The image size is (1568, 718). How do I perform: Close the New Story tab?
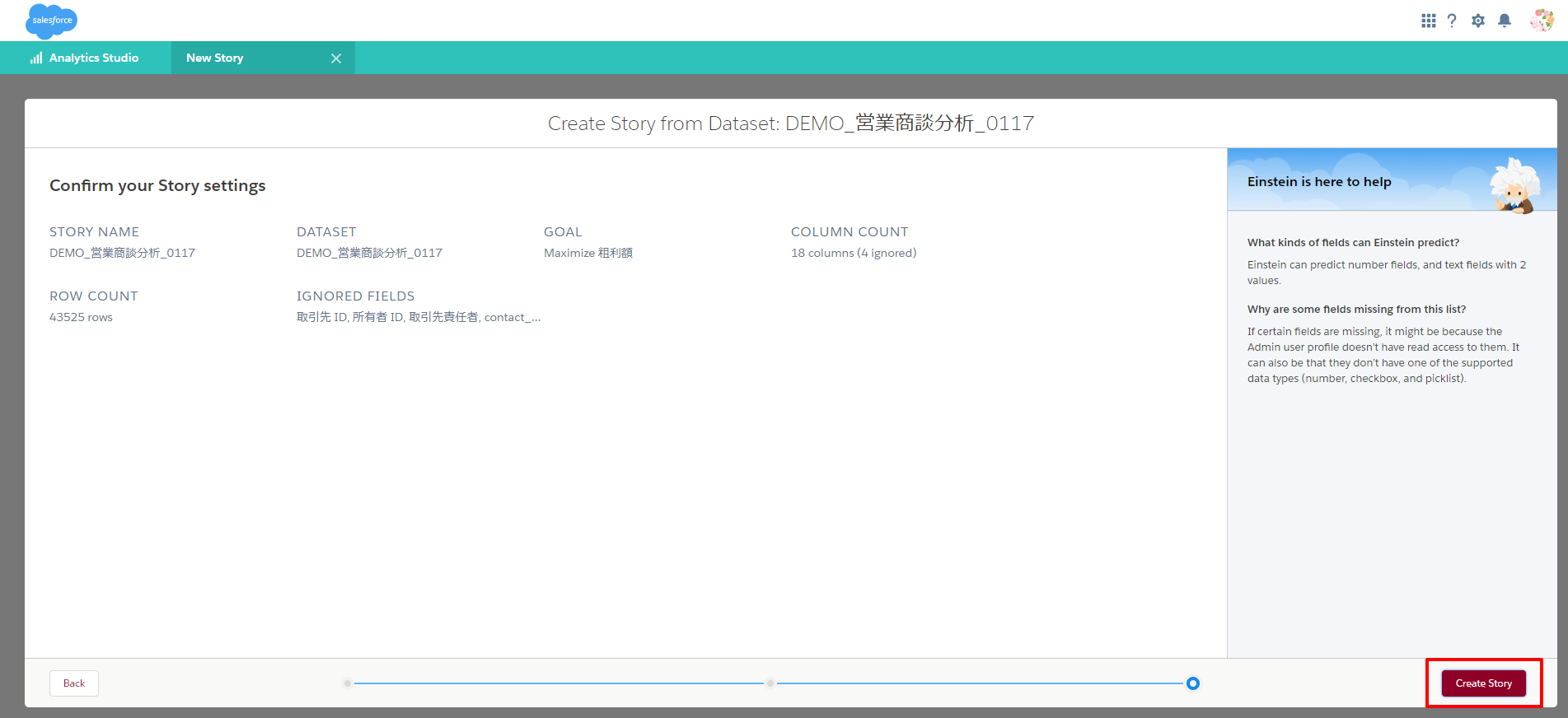[x=336, y=58]
